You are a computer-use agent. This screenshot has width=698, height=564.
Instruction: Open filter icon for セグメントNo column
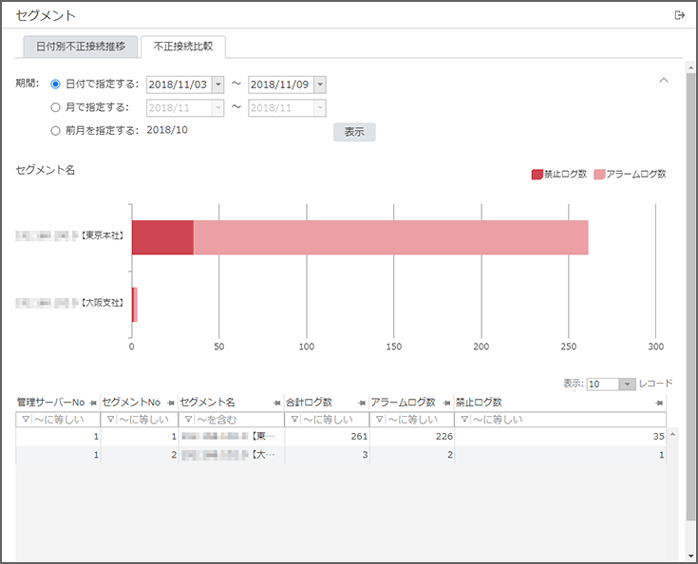(x=111, y=419)
